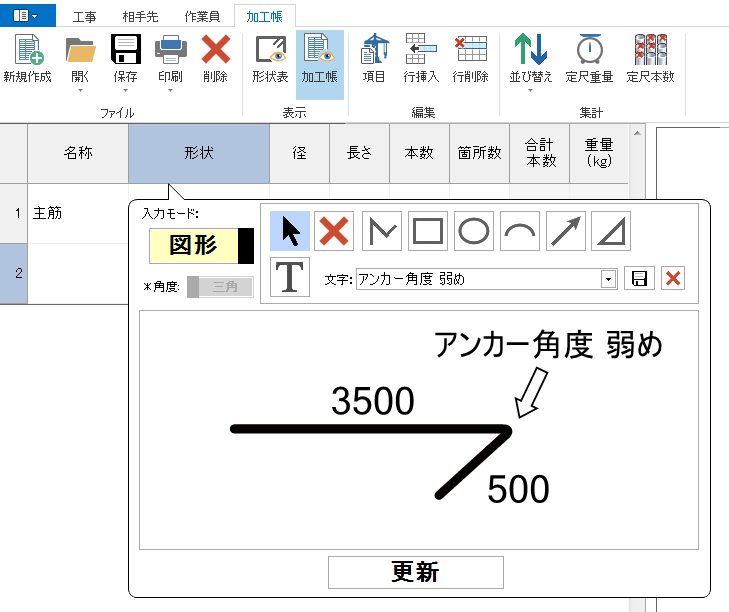This screenshot has height=612, width=729.
Task: Switch to the 工事 tab
Action: 85,16
